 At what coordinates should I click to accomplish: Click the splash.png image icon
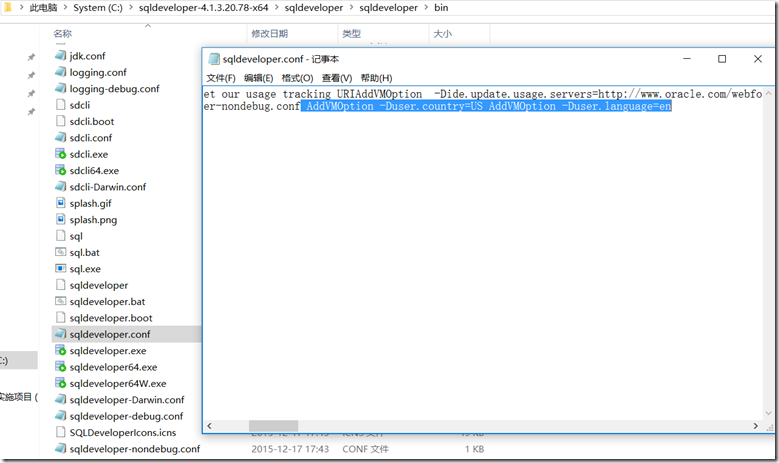(x=61, y=220)
